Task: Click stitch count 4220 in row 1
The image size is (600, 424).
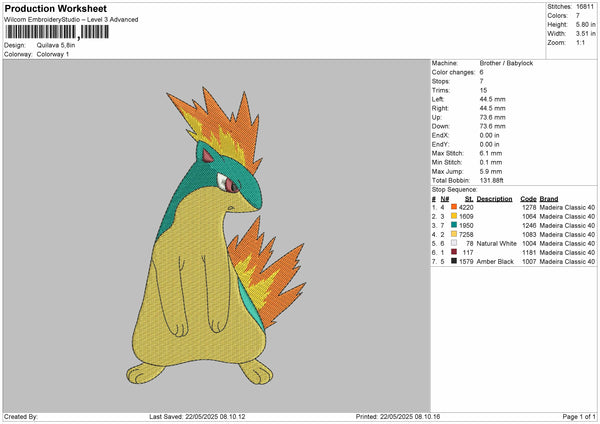Action: 466,207
